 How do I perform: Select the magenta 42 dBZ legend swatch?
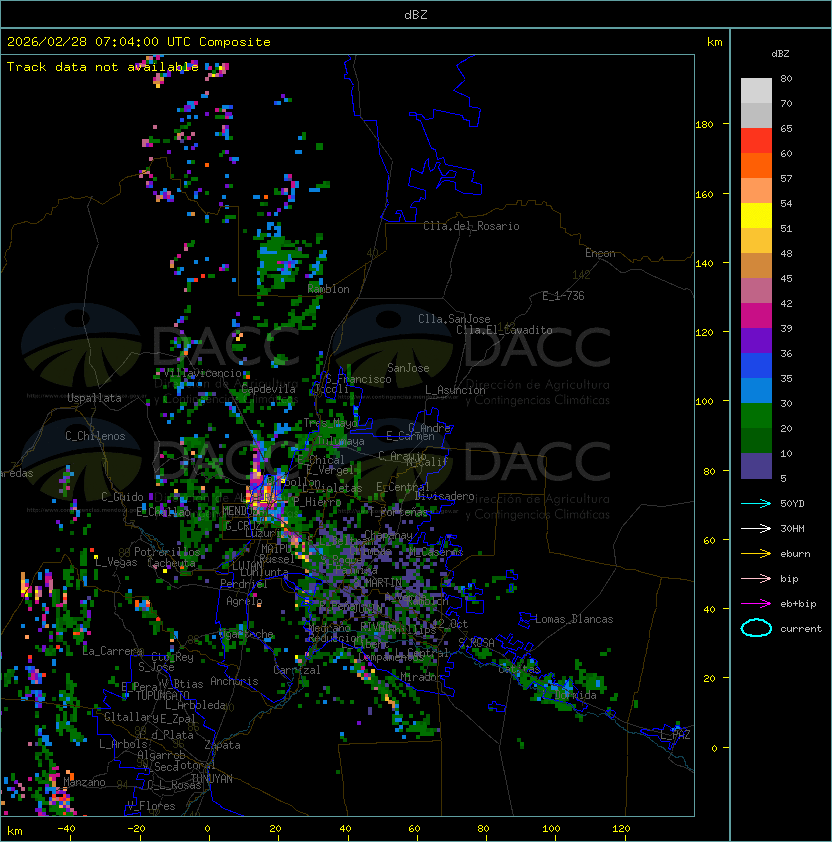pos(756,316)
